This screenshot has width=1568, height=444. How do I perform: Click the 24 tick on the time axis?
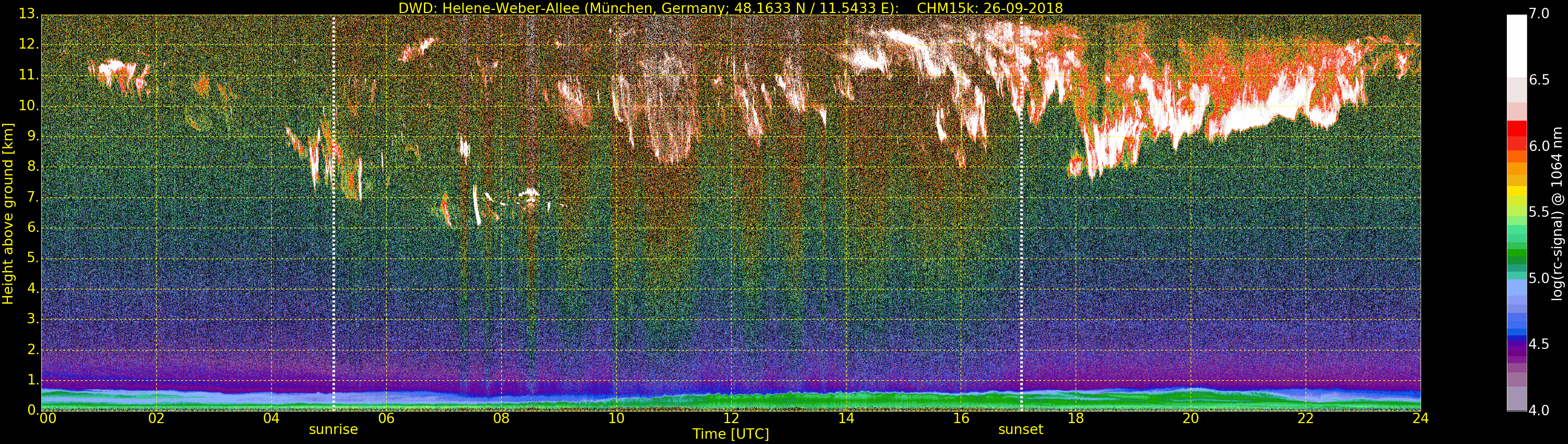[x=1420, y=418]
